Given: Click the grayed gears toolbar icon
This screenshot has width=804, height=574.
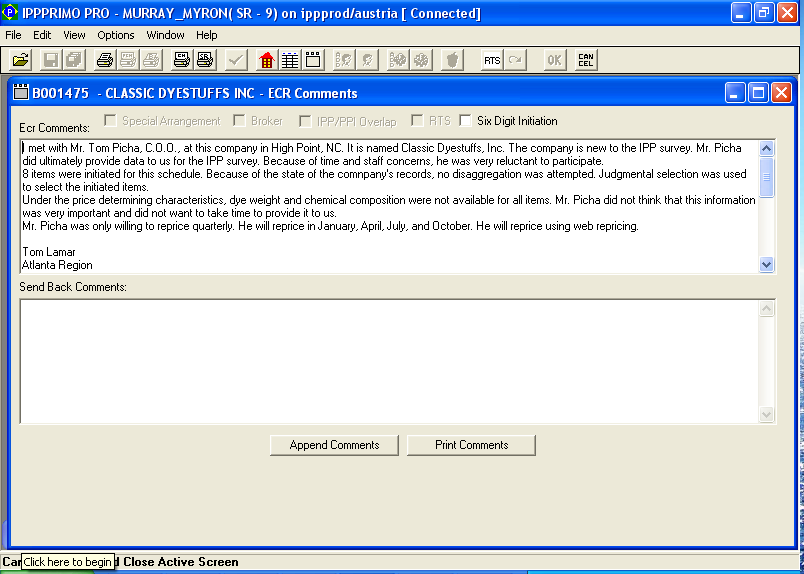Looking at the screenshot, I should point(421,60).
